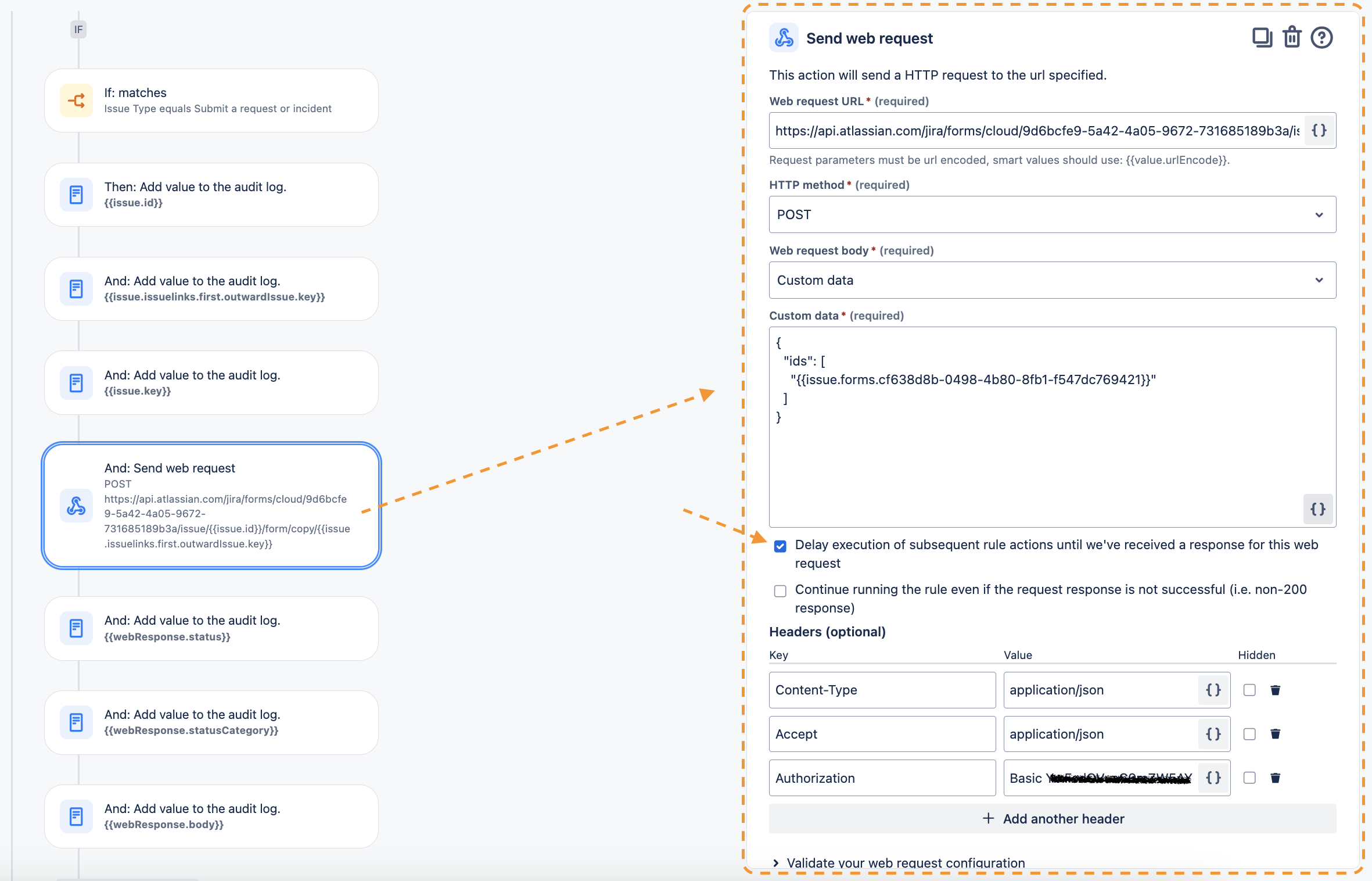The image size is (1372, 881).
Task: Click the webhook icon on Send web request card
Action: tap(76, 506)
